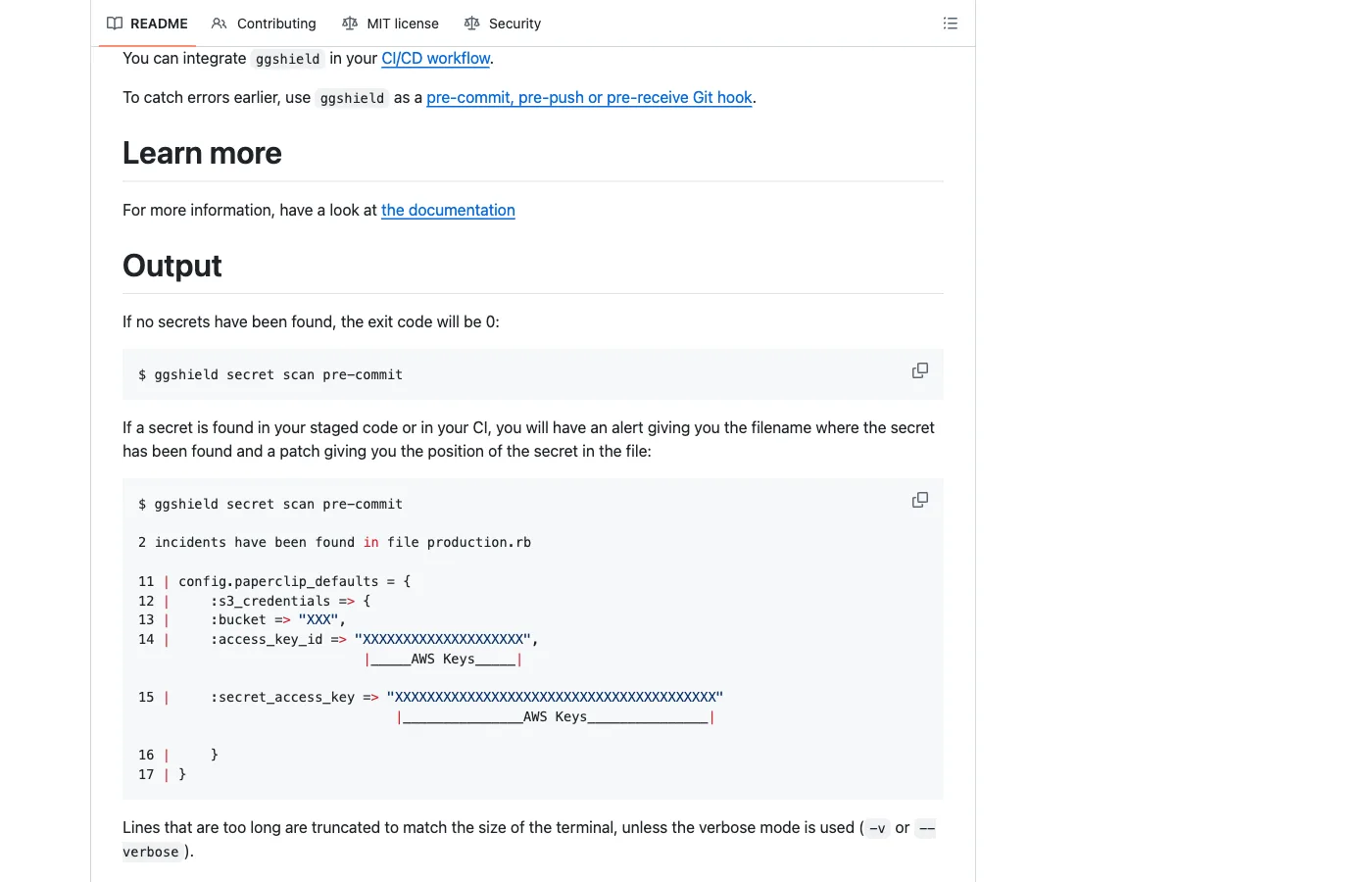
Task: Open the README table of contents dropdown
Action: tap(950, 23)
